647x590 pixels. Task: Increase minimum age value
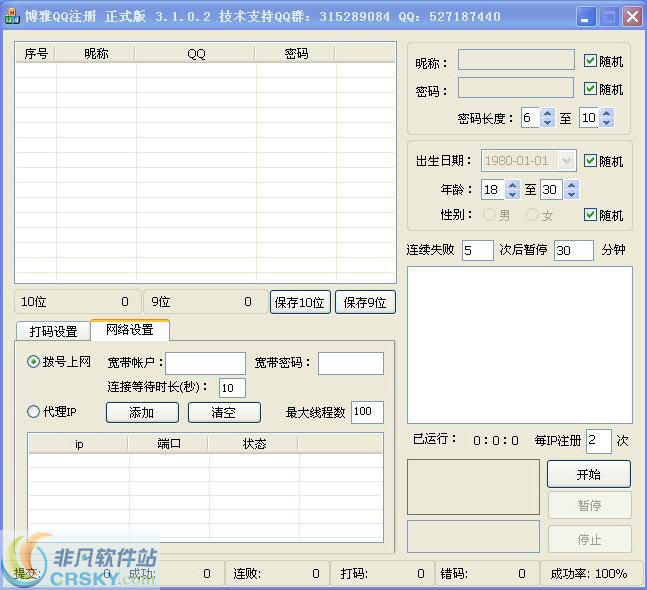[x=512, y=185]
